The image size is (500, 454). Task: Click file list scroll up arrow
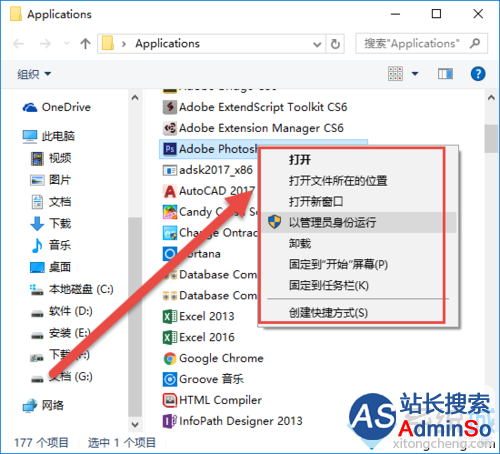491,98
